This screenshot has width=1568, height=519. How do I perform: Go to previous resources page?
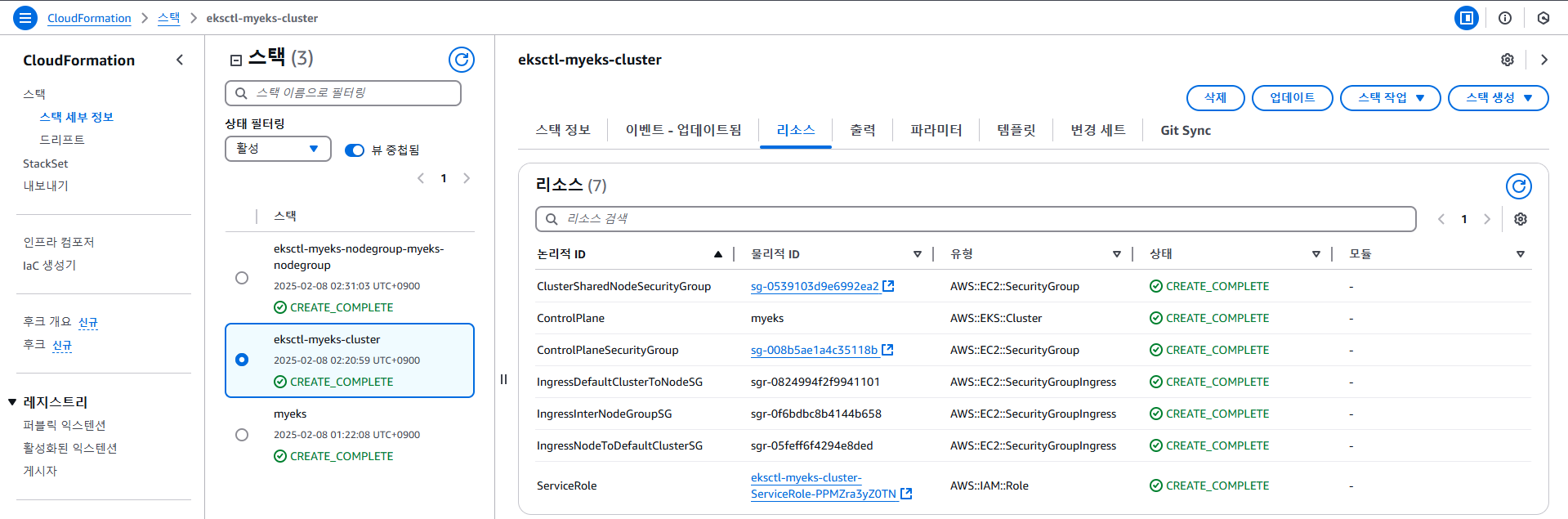[x=1441, y=219]
